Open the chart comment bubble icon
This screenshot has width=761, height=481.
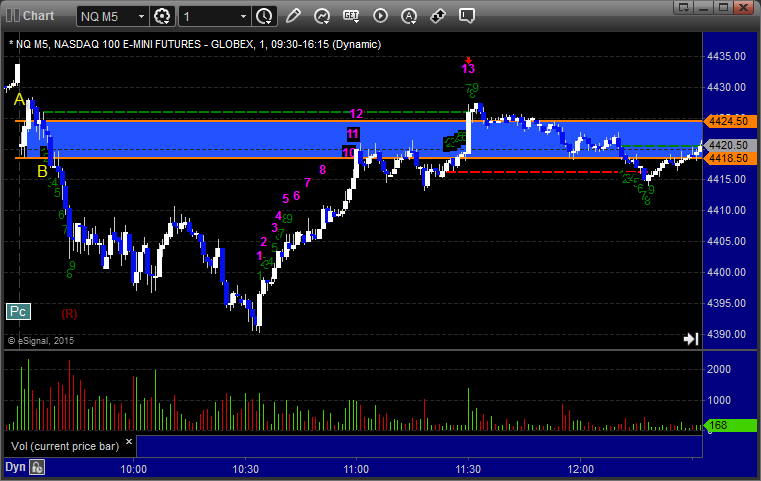[x=466, y=16]
